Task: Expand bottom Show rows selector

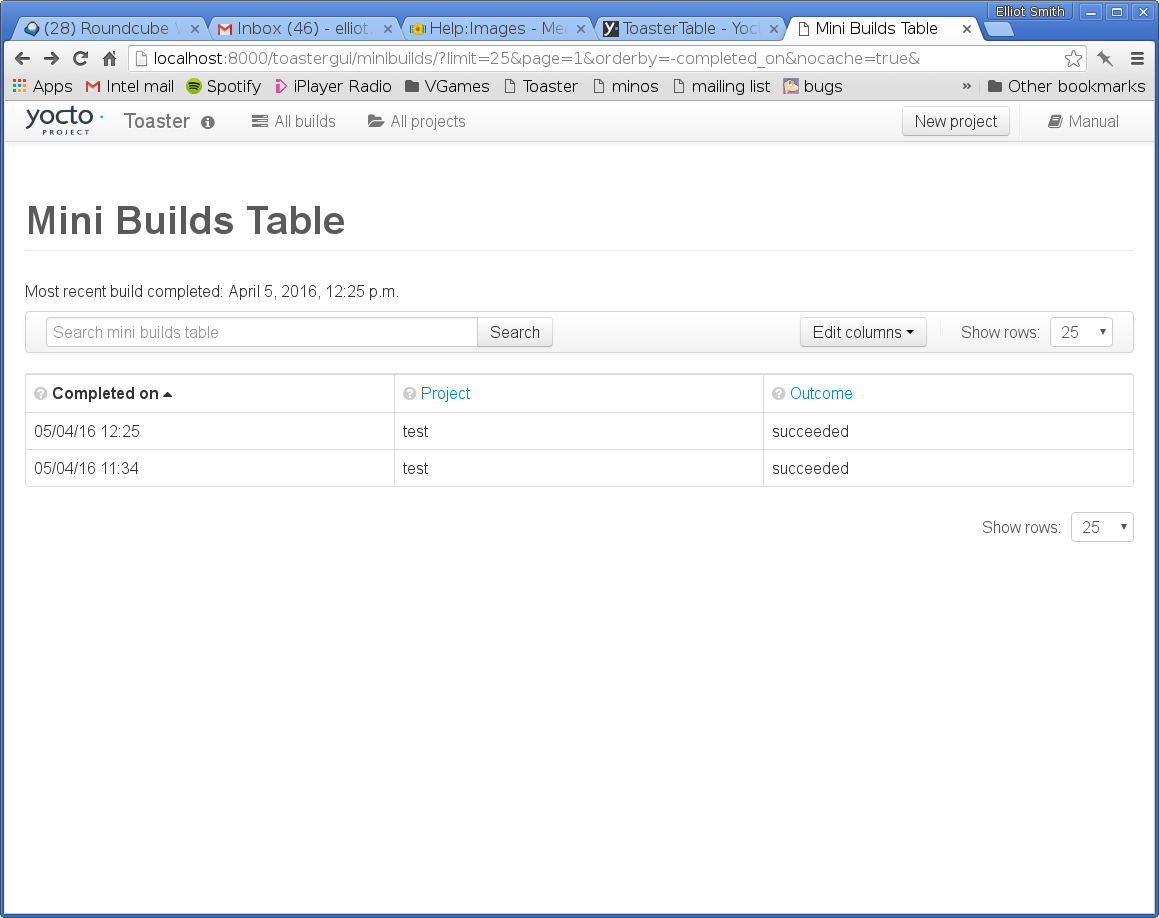Action: [1102, 527]
